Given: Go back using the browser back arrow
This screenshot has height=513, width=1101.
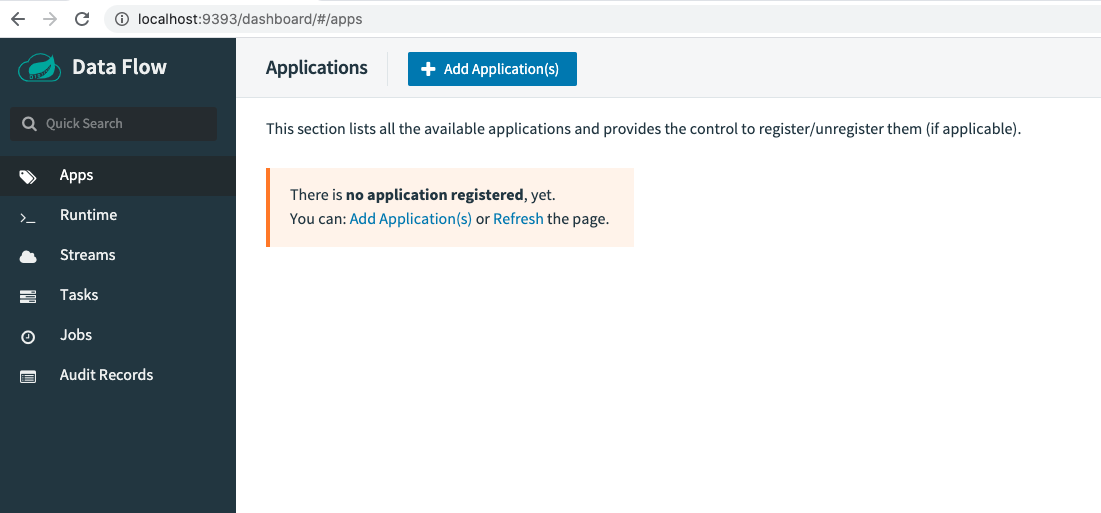Looking at the screenshot, I should pos(18,19).
